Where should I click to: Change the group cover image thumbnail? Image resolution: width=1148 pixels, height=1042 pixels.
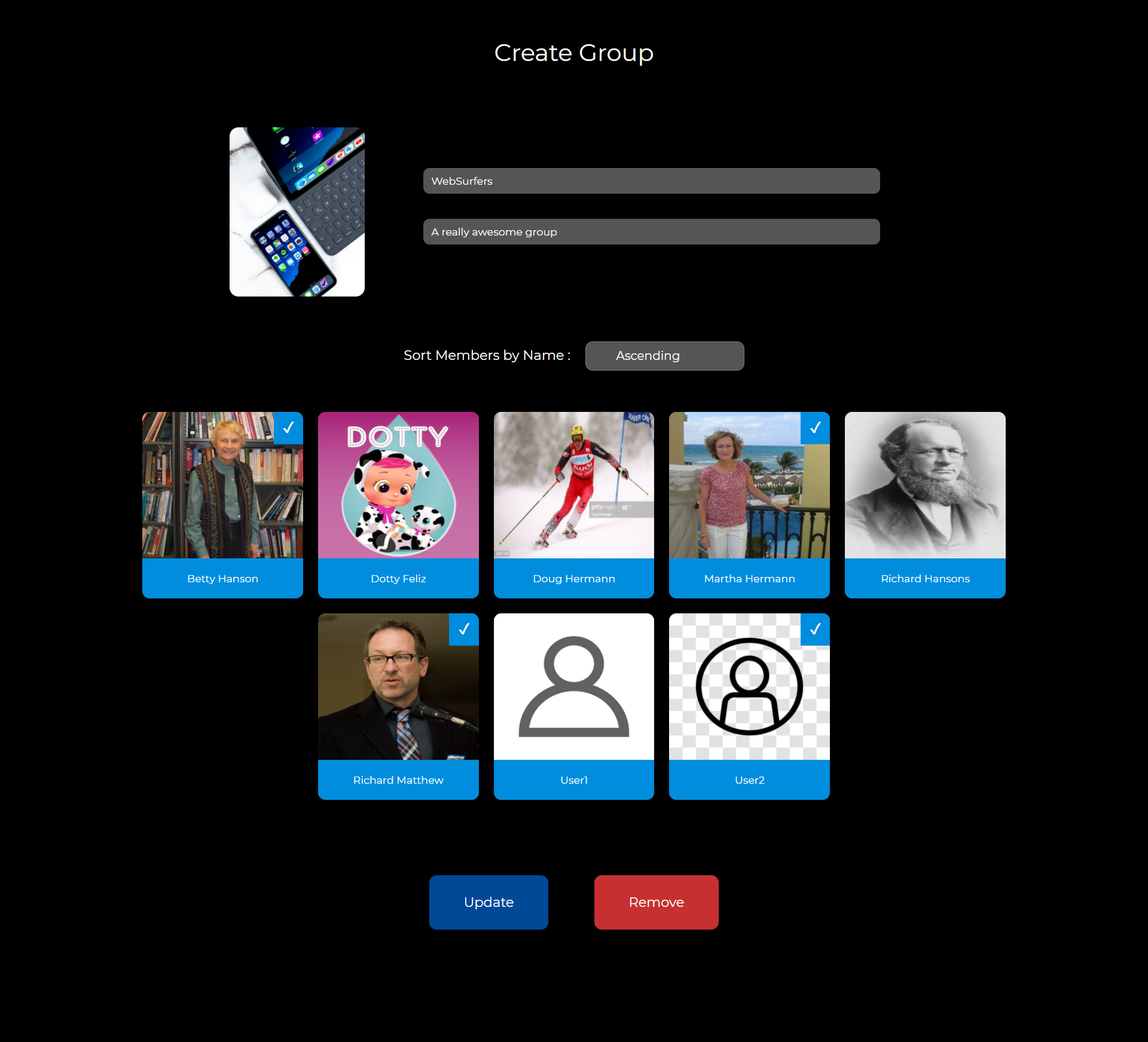297,212
